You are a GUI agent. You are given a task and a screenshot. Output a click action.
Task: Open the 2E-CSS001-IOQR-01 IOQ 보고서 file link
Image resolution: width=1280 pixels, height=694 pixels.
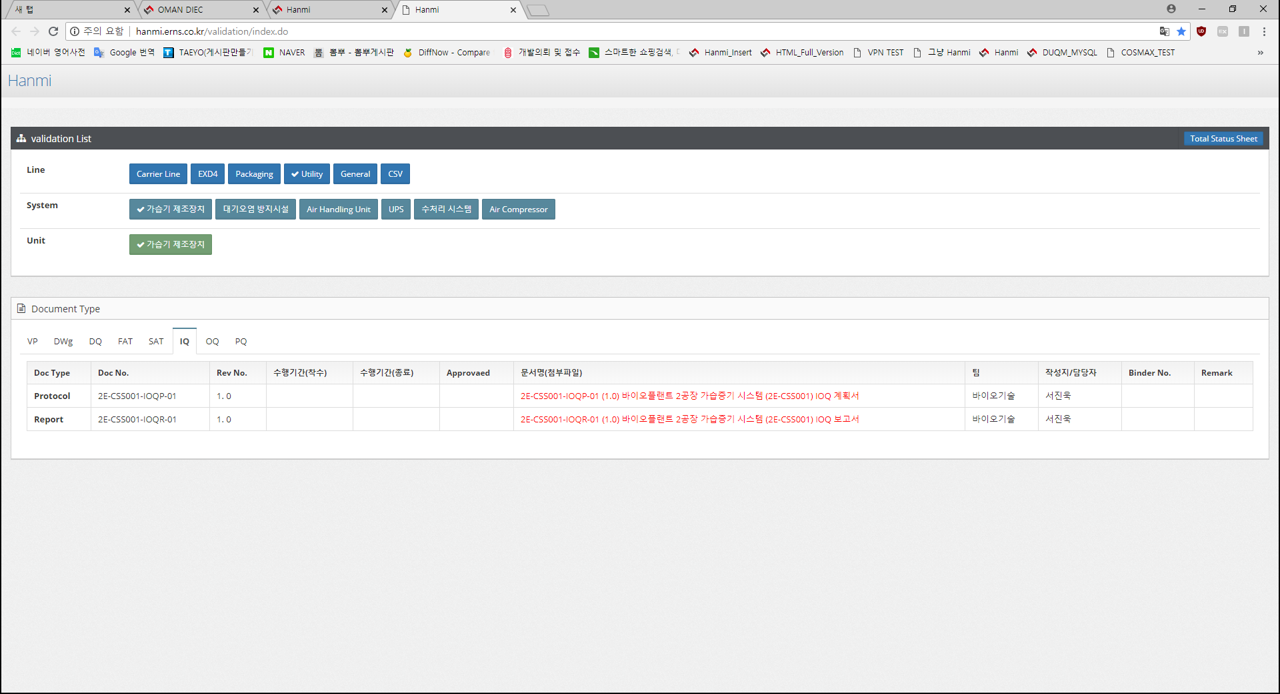[x=690, y=419]
